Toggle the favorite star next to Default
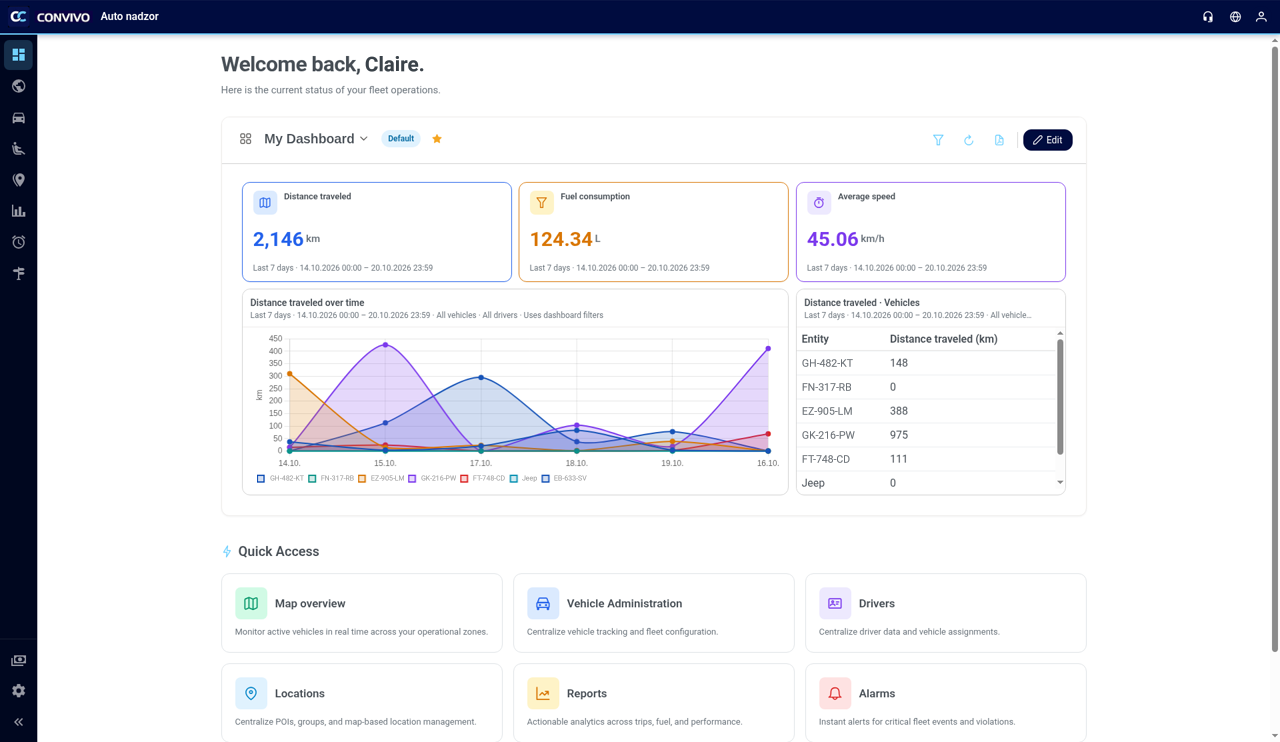 [437, 139]
